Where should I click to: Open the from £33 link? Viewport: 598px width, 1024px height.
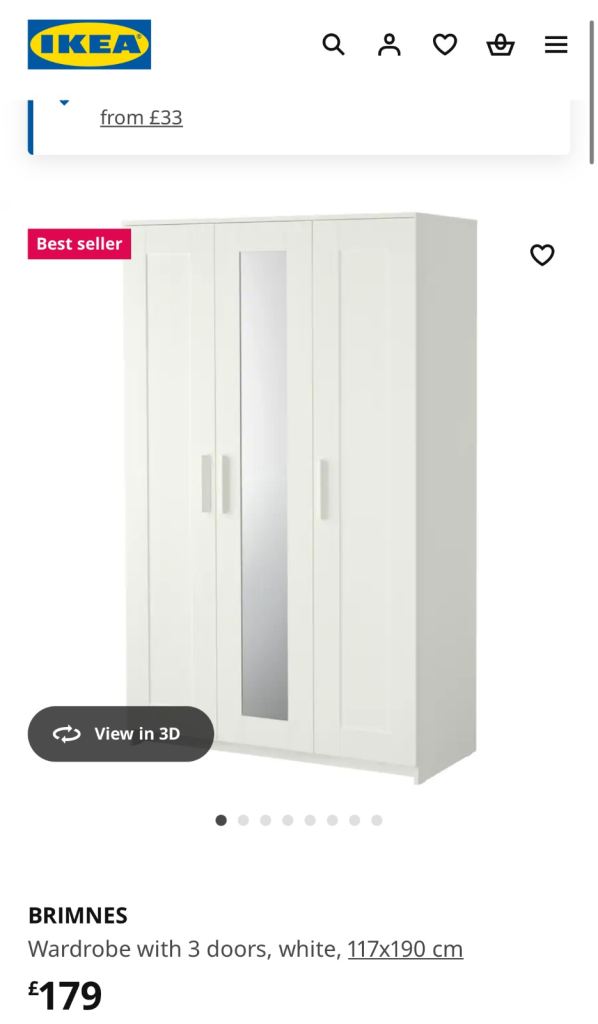pos(141,118)
